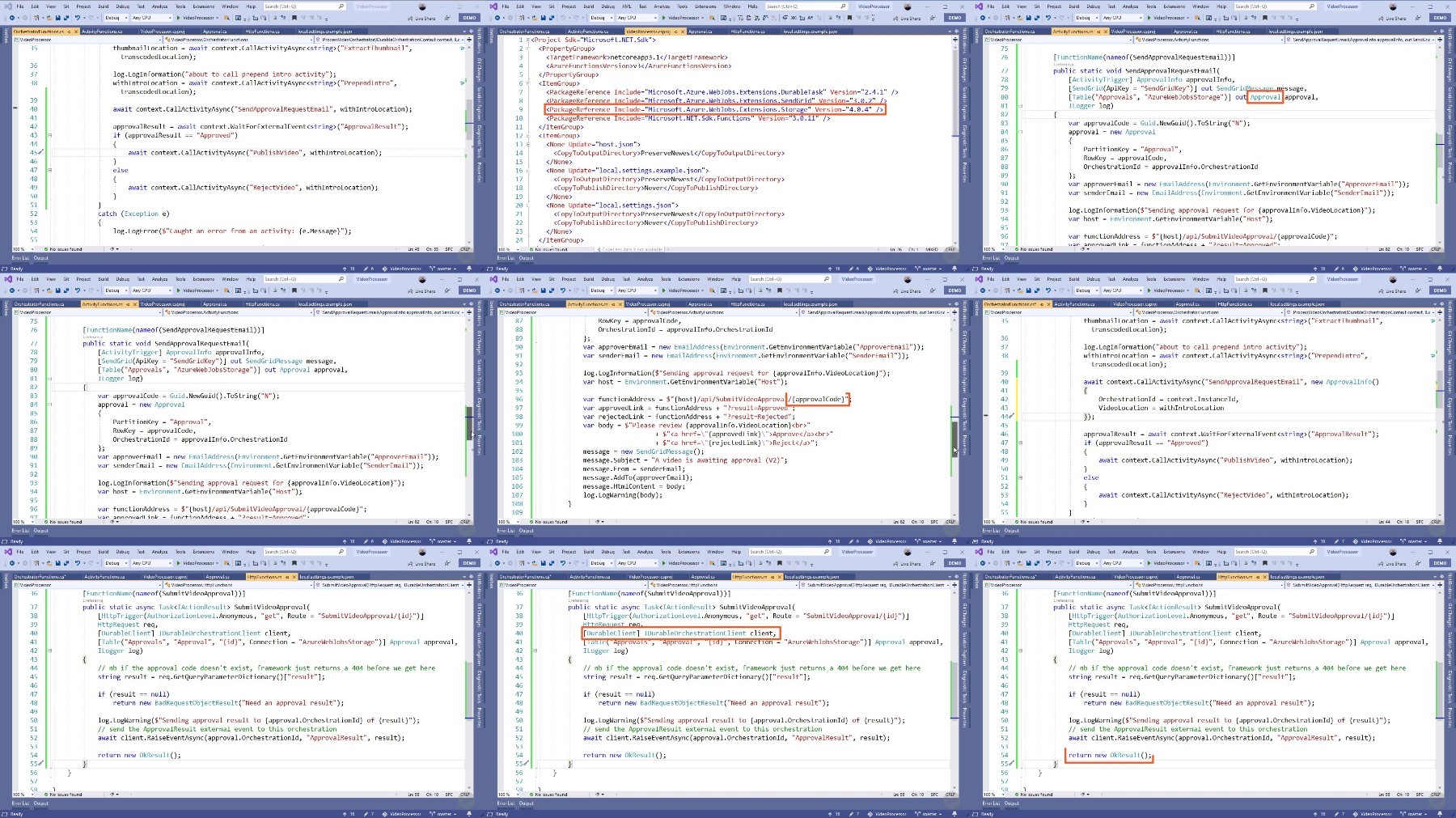Close VideoProcessor.csproj tab in top-center window
The image size is (1456, 818).
pyautogui.click(x=683, y=32)
